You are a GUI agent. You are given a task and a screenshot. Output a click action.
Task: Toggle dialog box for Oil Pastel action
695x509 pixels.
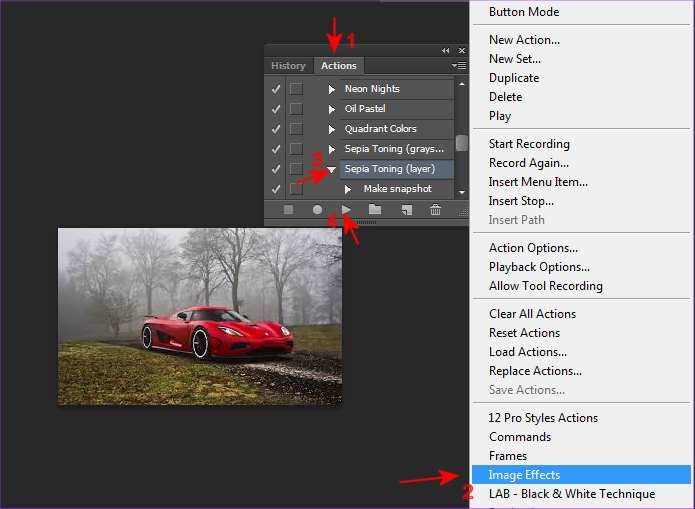pos(296,109)
